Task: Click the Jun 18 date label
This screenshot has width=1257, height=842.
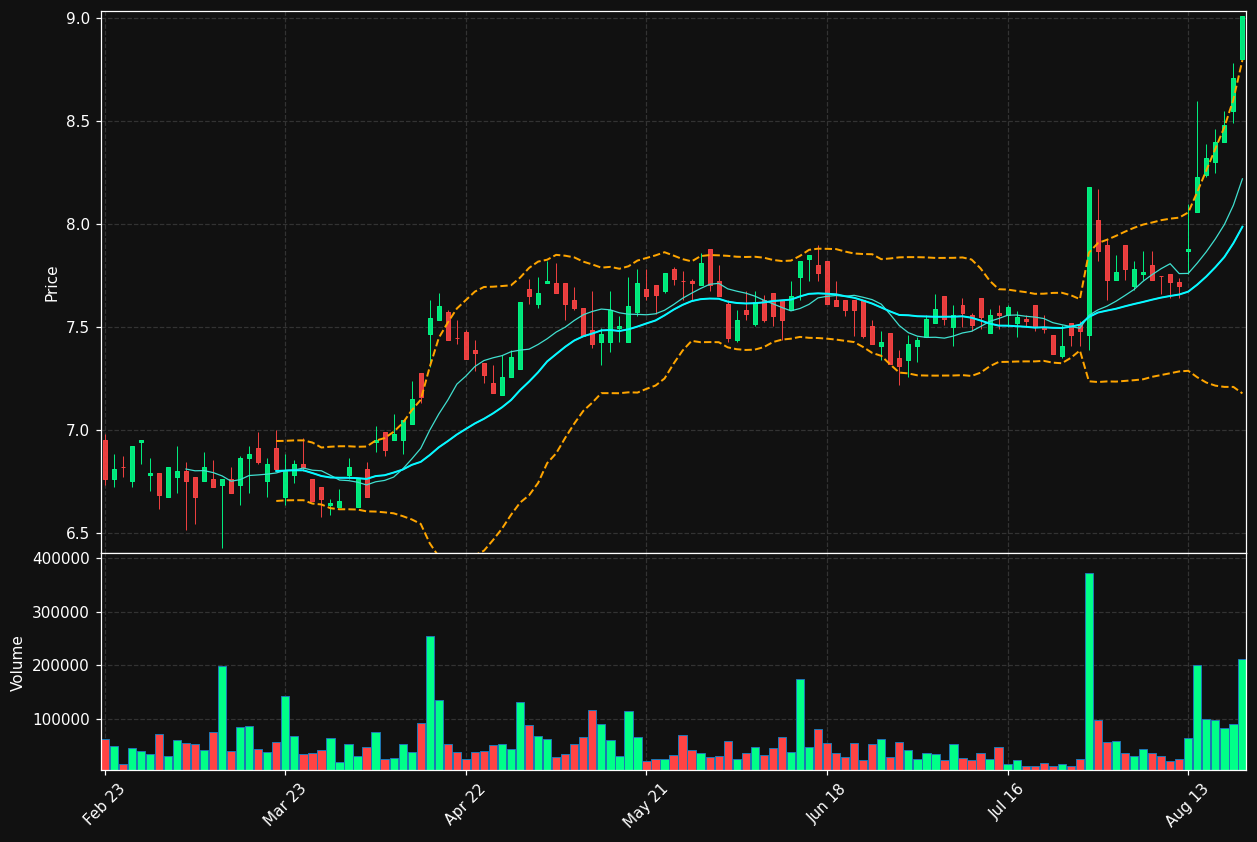Action: click(827, 803)
